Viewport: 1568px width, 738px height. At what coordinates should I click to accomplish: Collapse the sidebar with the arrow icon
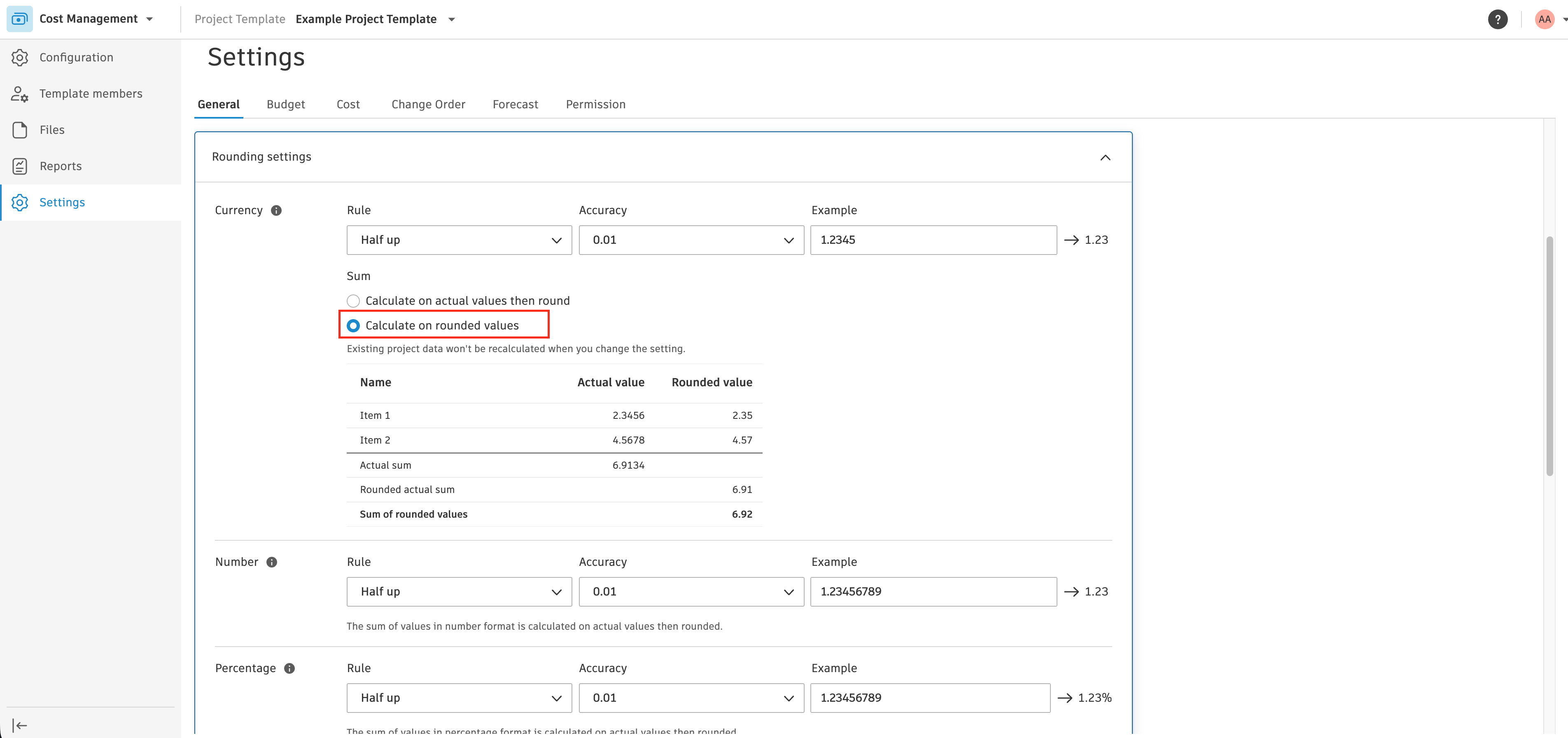point(19,725)
